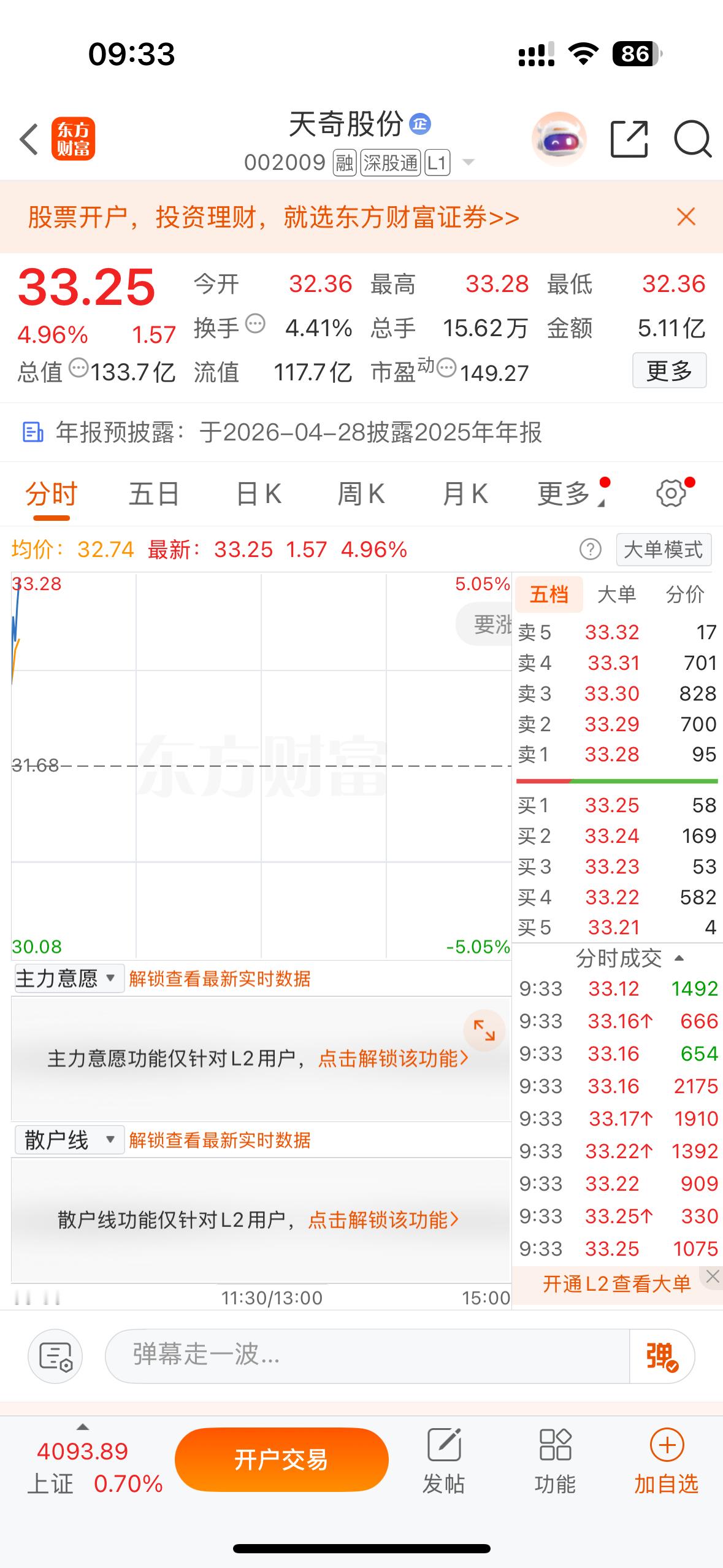The width and height of the screenshot is (723, 1568).
Task: Toggle the 弹 barrage switch
Action: click(662, 1356)
